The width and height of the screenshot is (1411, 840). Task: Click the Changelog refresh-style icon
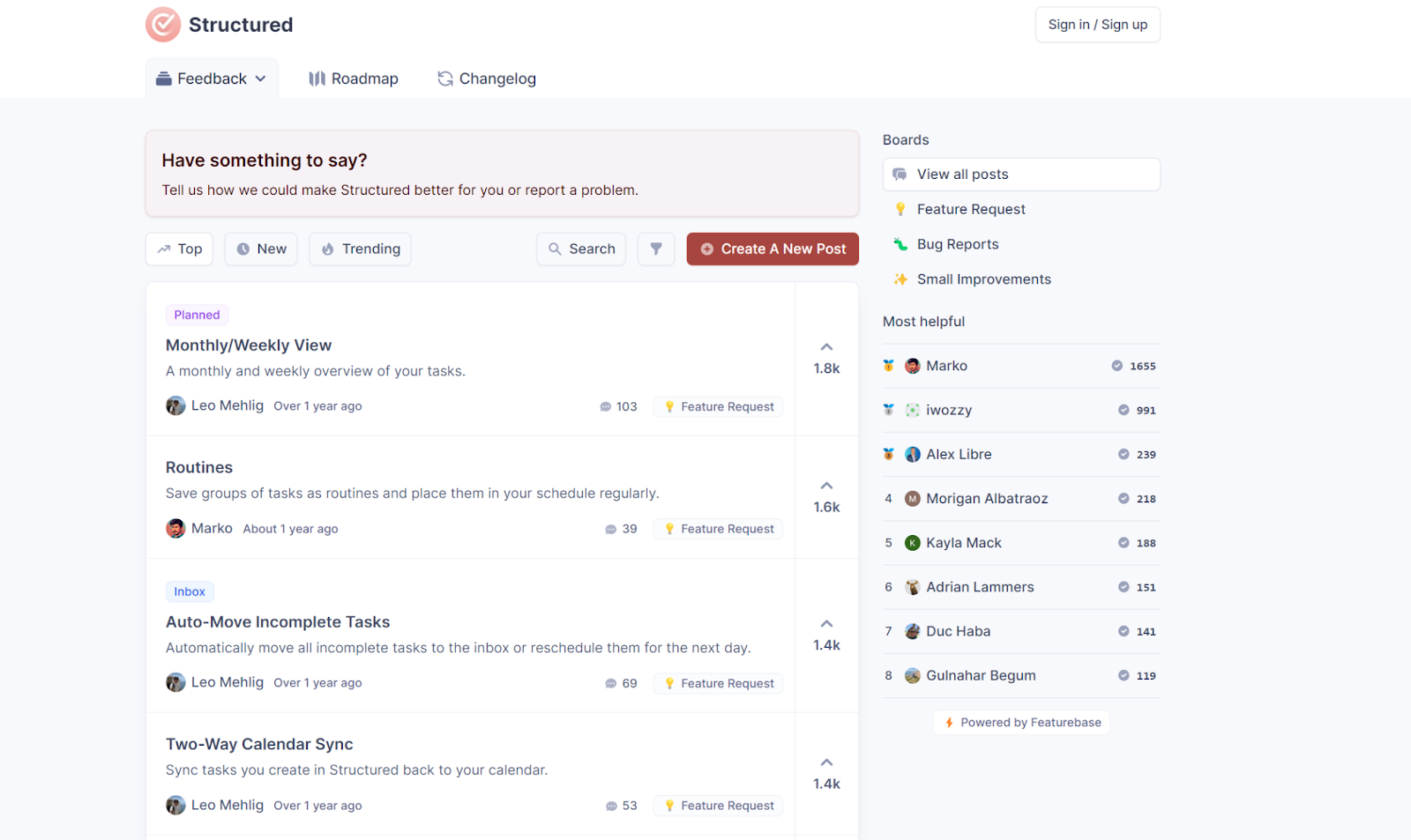pyautogui.click(x=445, y=78)
